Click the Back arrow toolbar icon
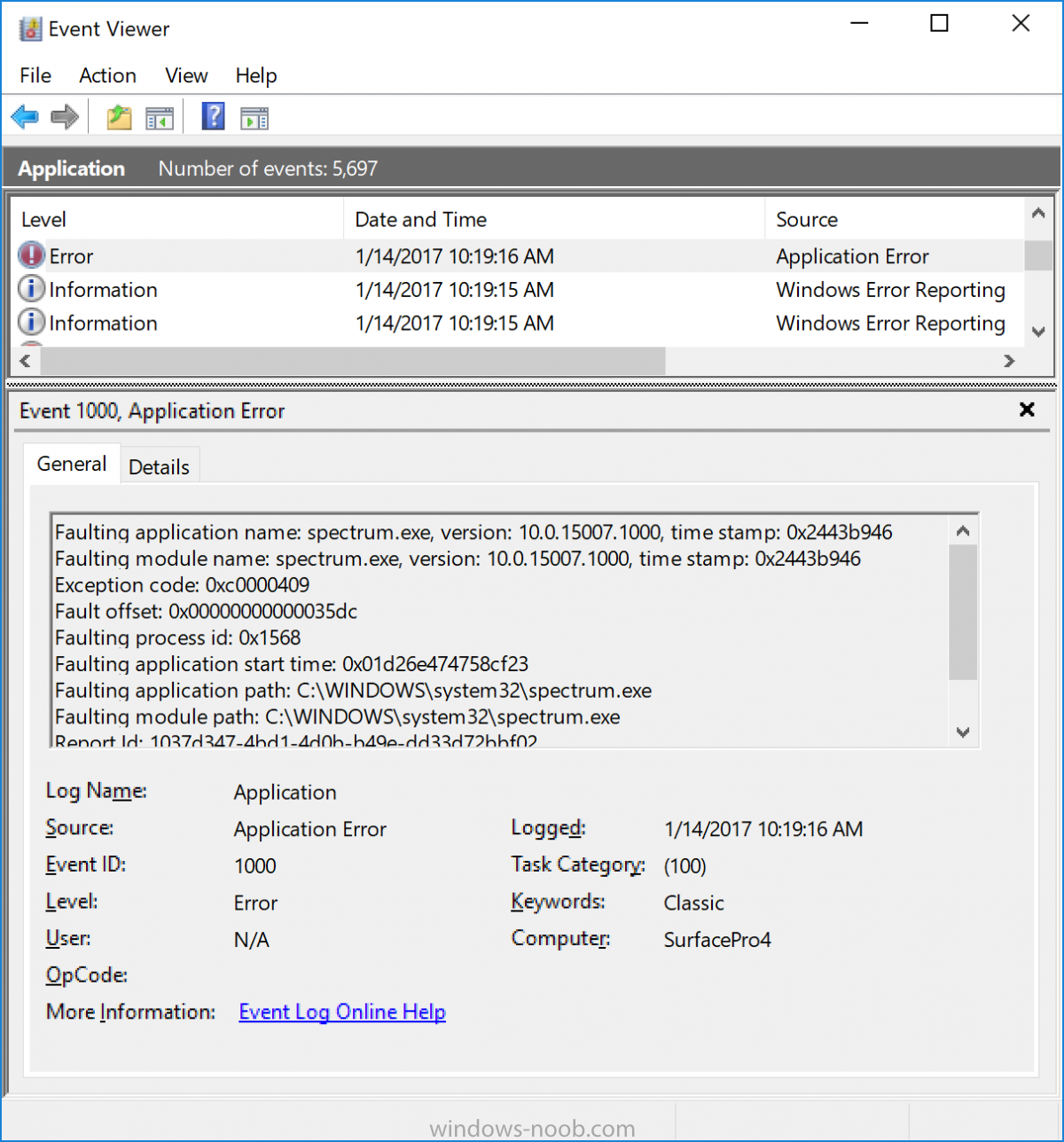 (x=25, y=116)
